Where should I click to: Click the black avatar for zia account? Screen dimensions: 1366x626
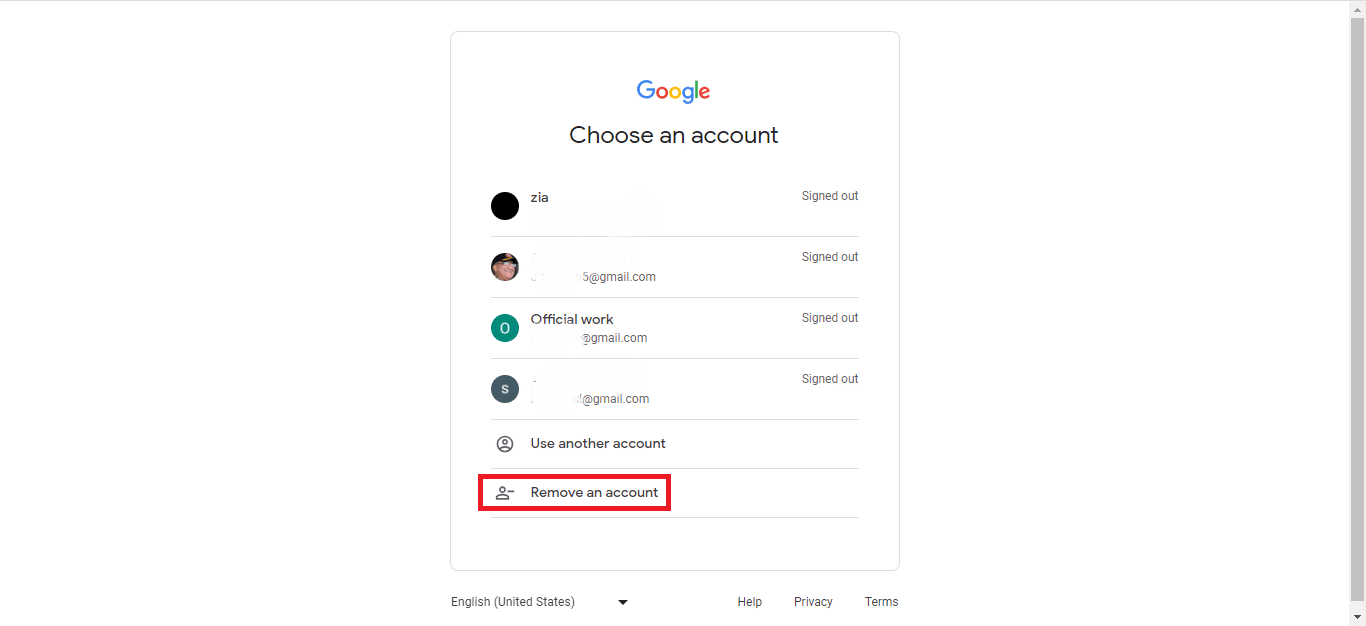[505, 206]
